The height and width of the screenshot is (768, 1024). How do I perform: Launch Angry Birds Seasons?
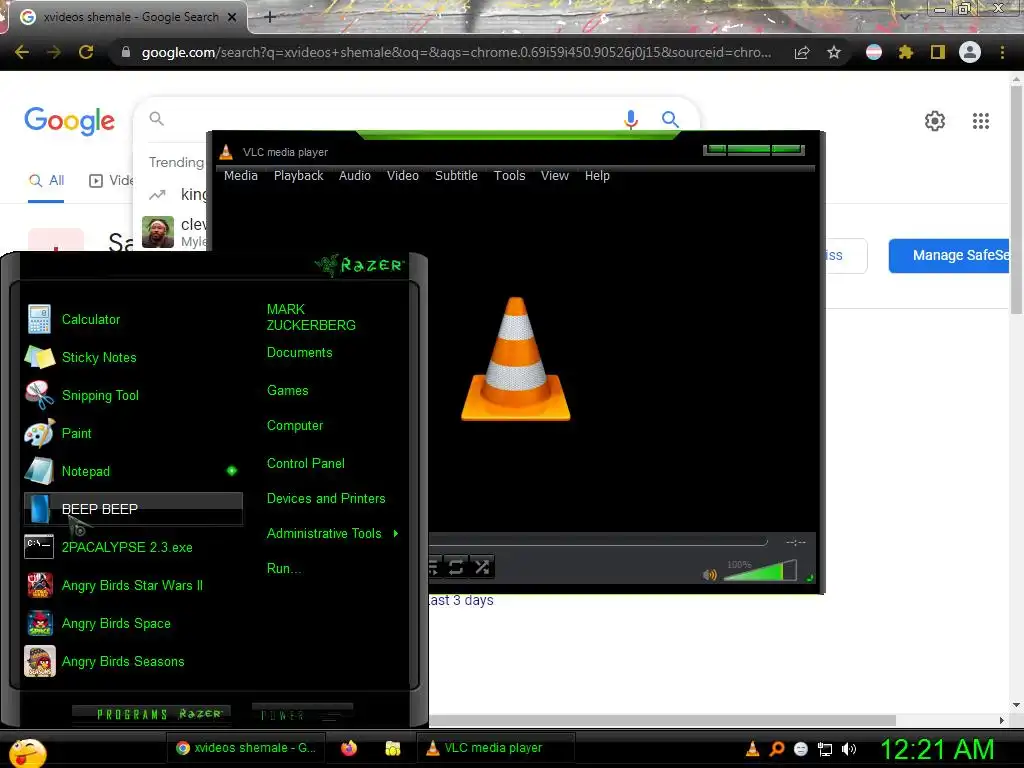tap(133, 662)
